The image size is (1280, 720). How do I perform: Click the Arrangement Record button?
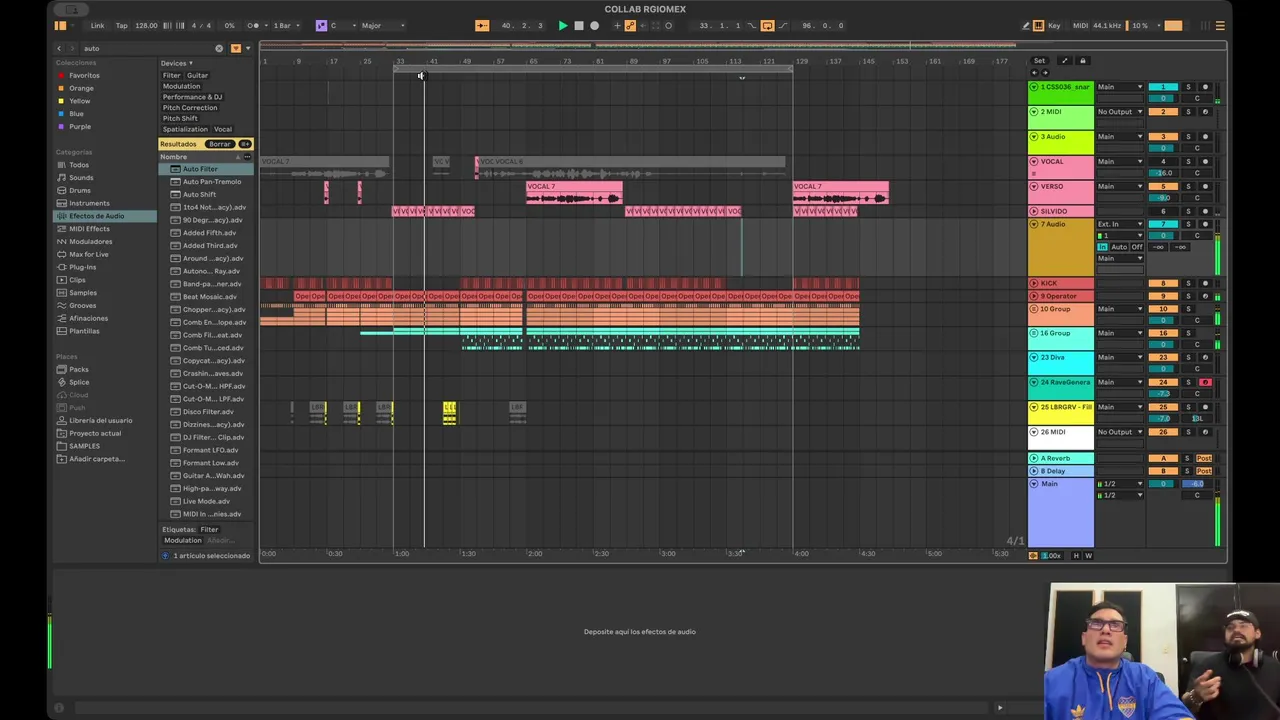click(594, 26)
